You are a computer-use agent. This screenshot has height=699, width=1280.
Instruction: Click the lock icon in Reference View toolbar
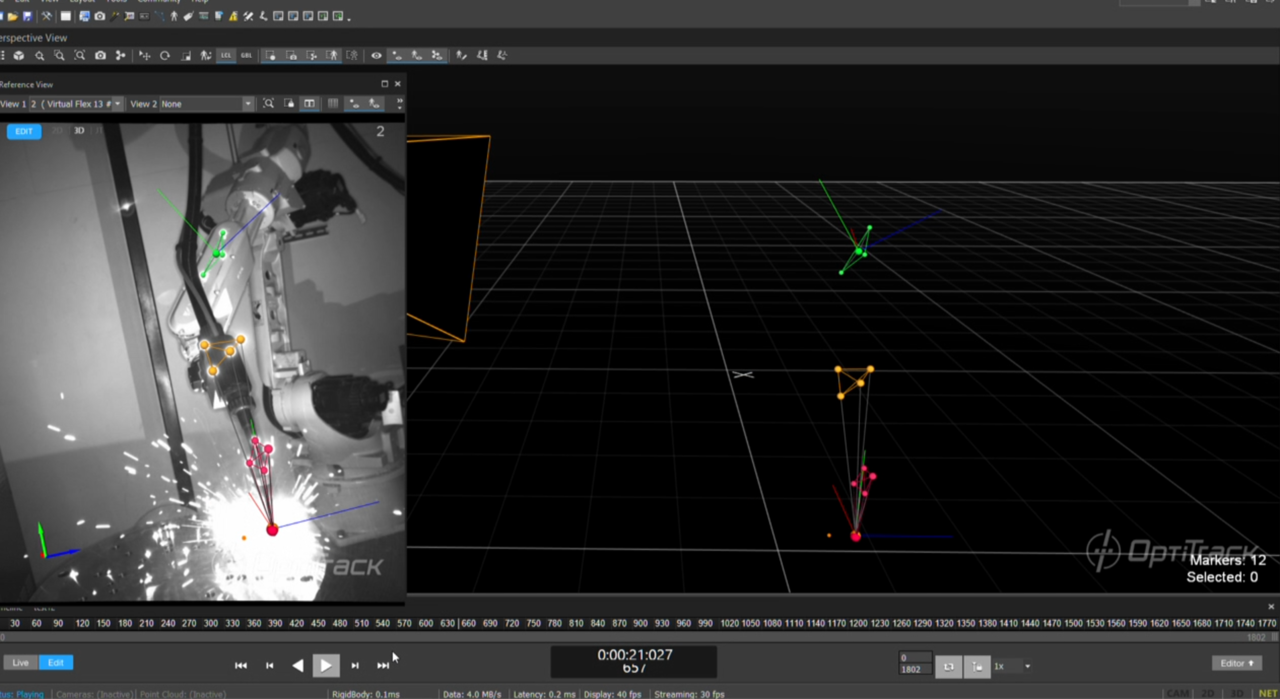click(x=289, y=104)
